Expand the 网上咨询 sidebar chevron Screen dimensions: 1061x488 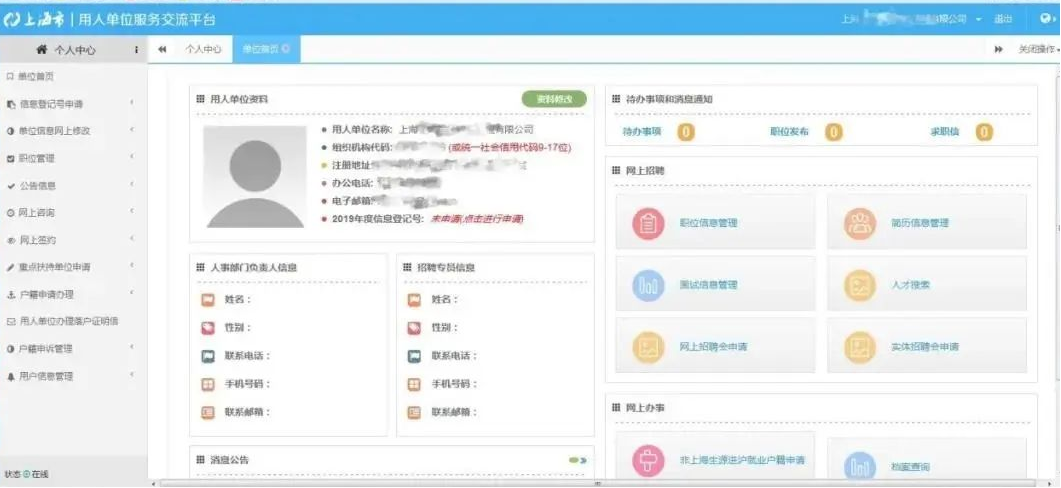[131, 212]
